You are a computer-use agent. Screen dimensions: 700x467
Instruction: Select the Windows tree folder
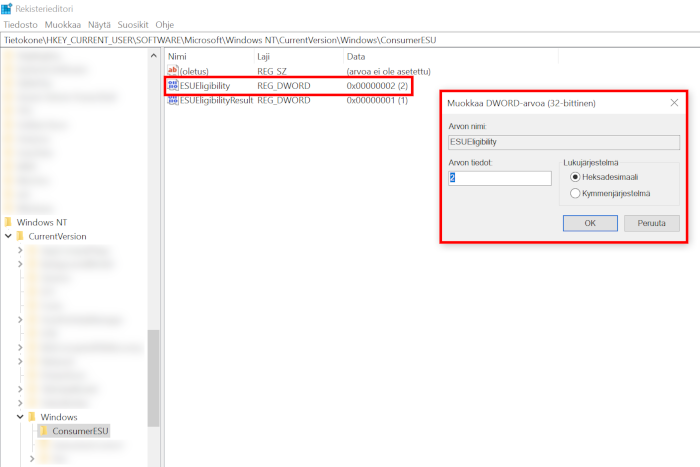tap(59, 417)
